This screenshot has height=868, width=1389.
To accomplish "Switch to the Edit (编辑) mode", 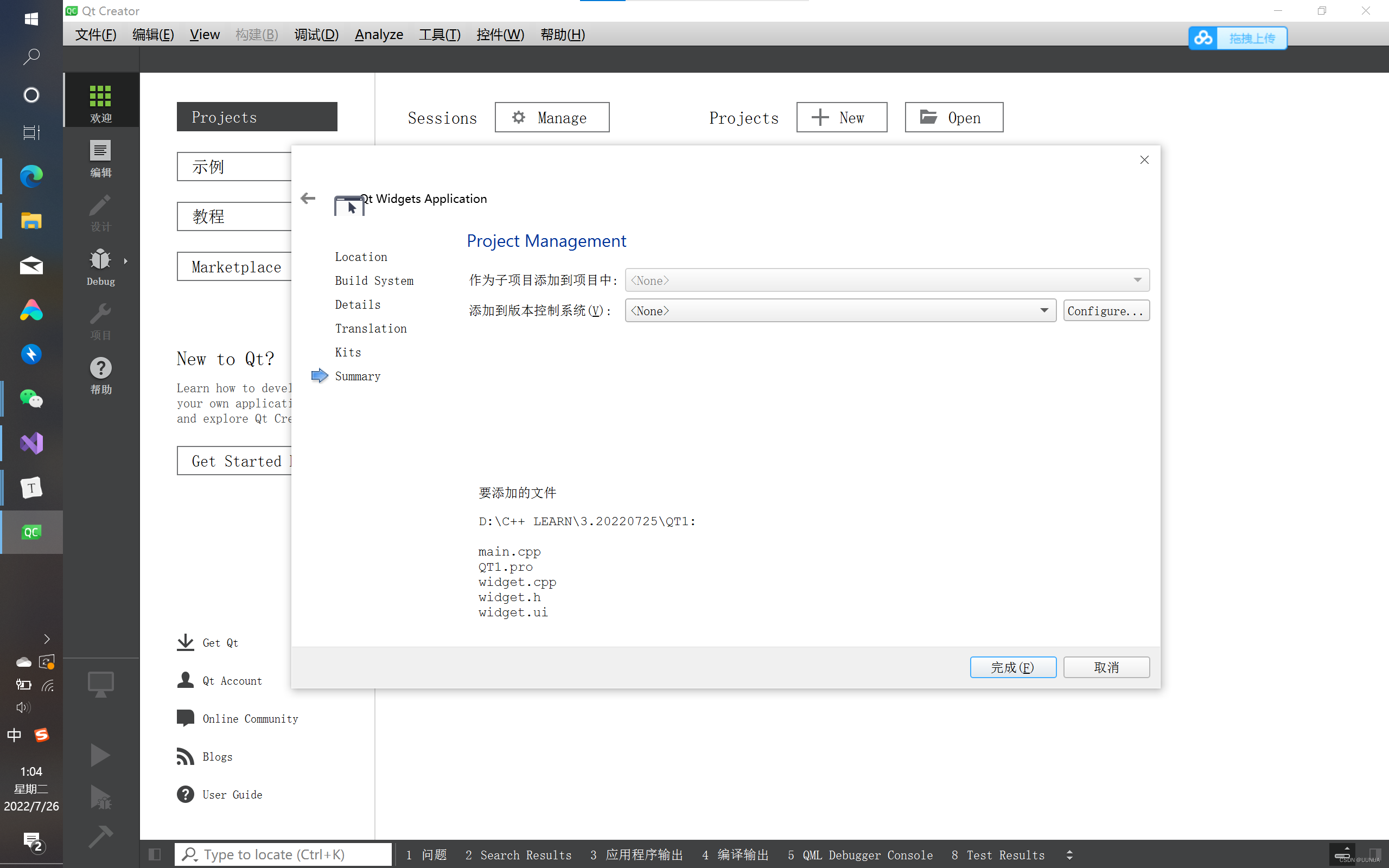I will click(100, 158).
